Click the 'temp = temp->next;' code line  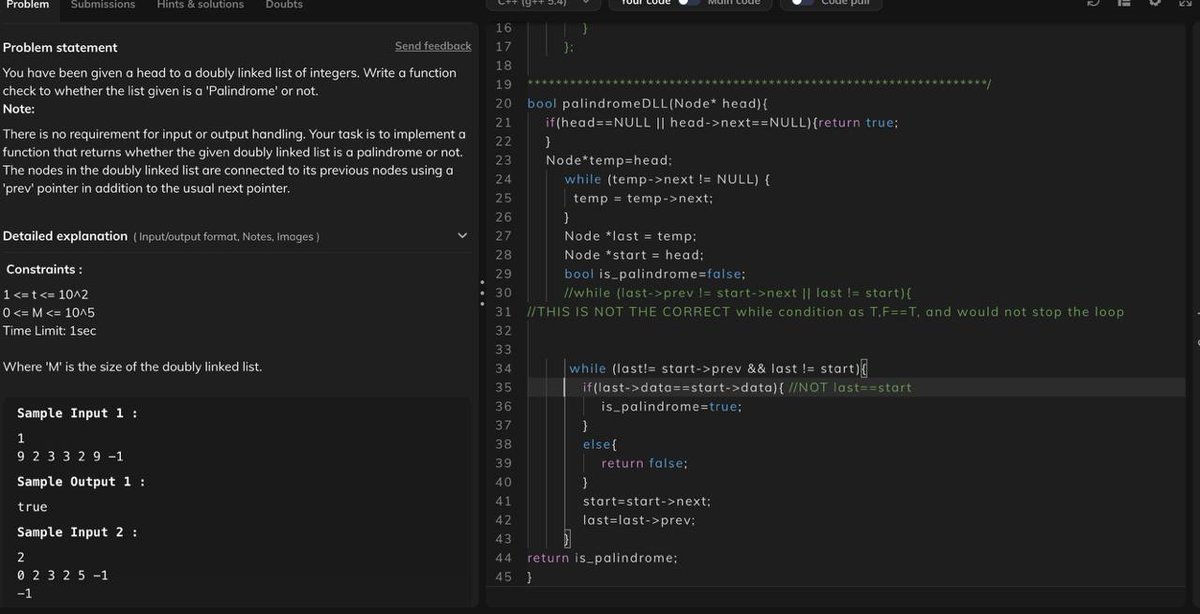pyautogui.click(x=643, y=198)
